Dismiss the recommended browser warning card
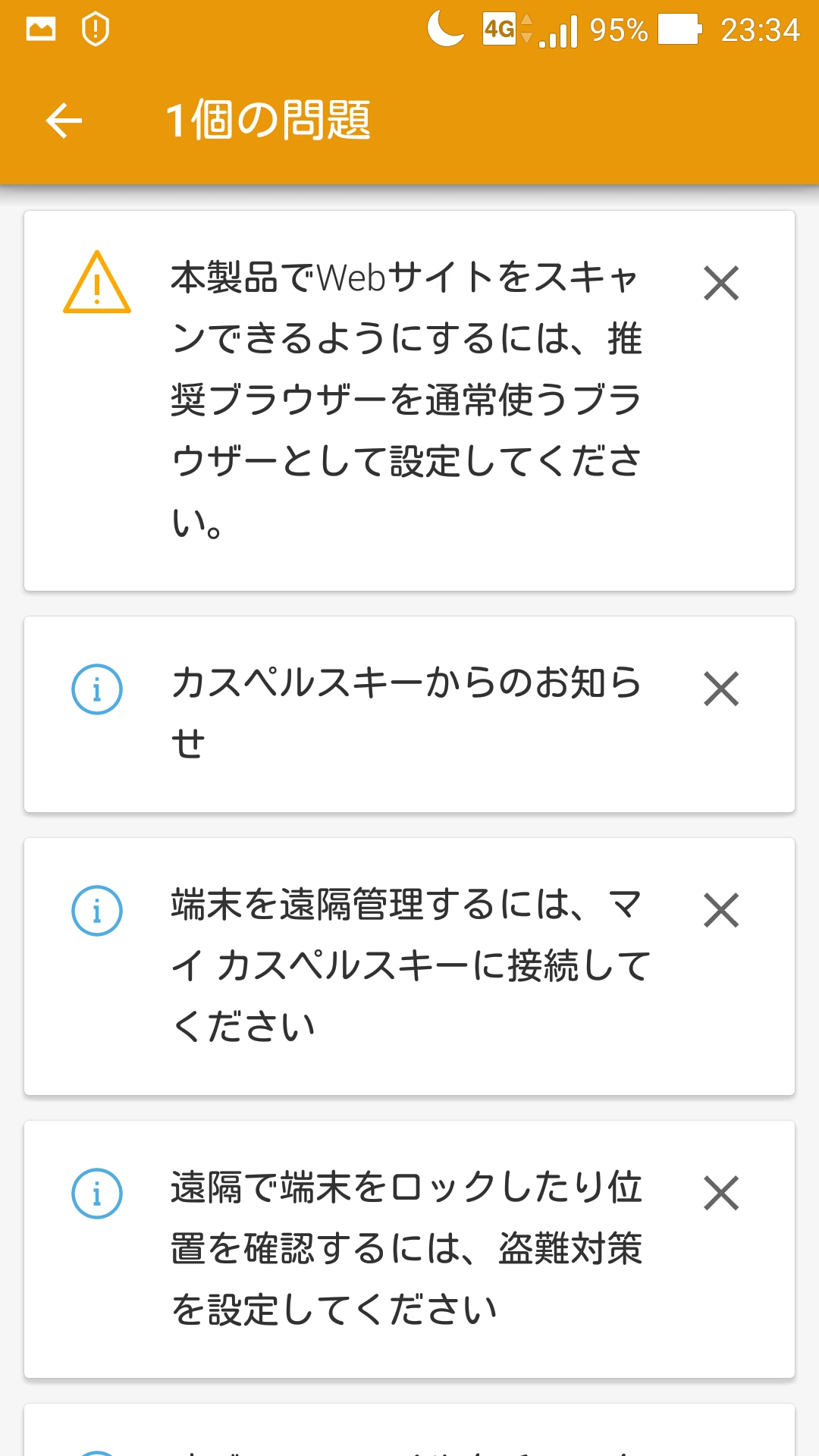The image size is (819, 1456). point(720,284)
